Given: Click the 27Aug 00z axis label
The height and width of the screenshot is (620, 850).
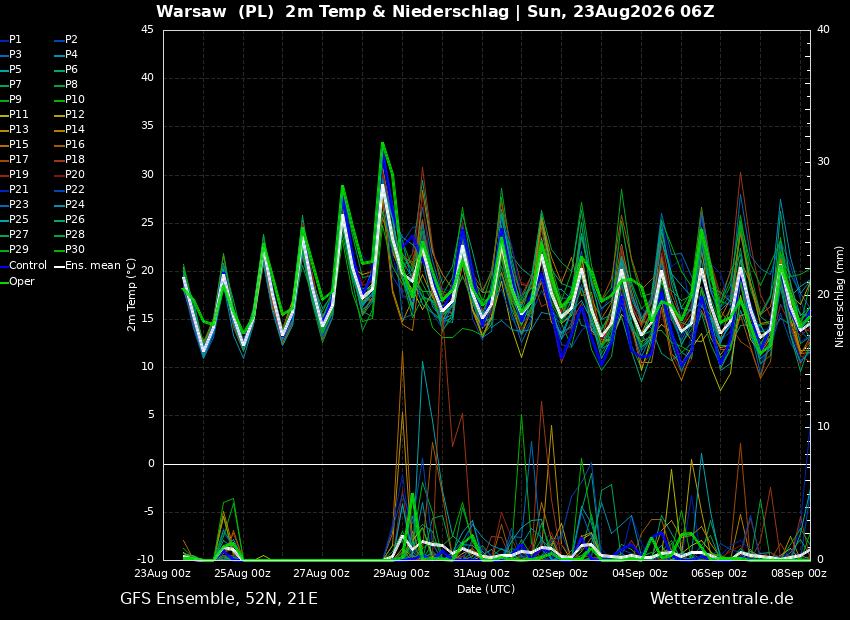Looking at the screenshot, I should click(x=323, y=573).
